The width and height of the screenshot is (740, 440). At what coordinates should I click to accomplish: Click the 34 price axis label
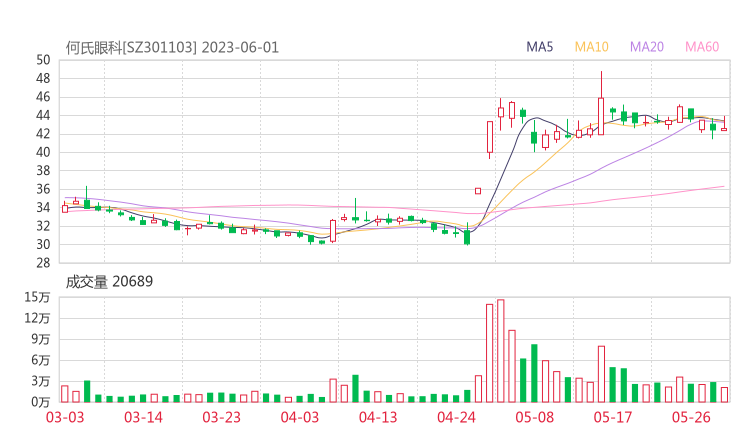pyautogui.click(x=43, y=207)
